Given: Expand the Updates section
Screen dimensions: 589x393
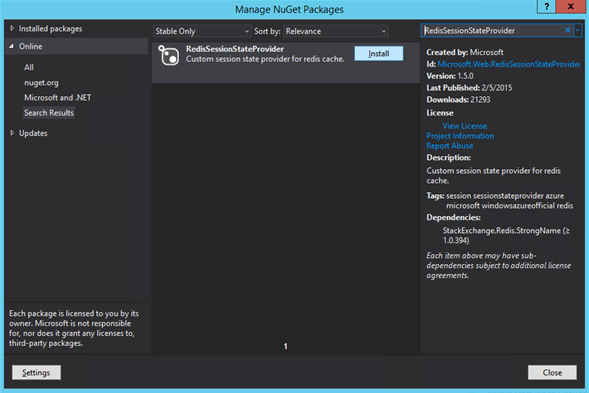Looking at the screenshot, I should [12, 133].
